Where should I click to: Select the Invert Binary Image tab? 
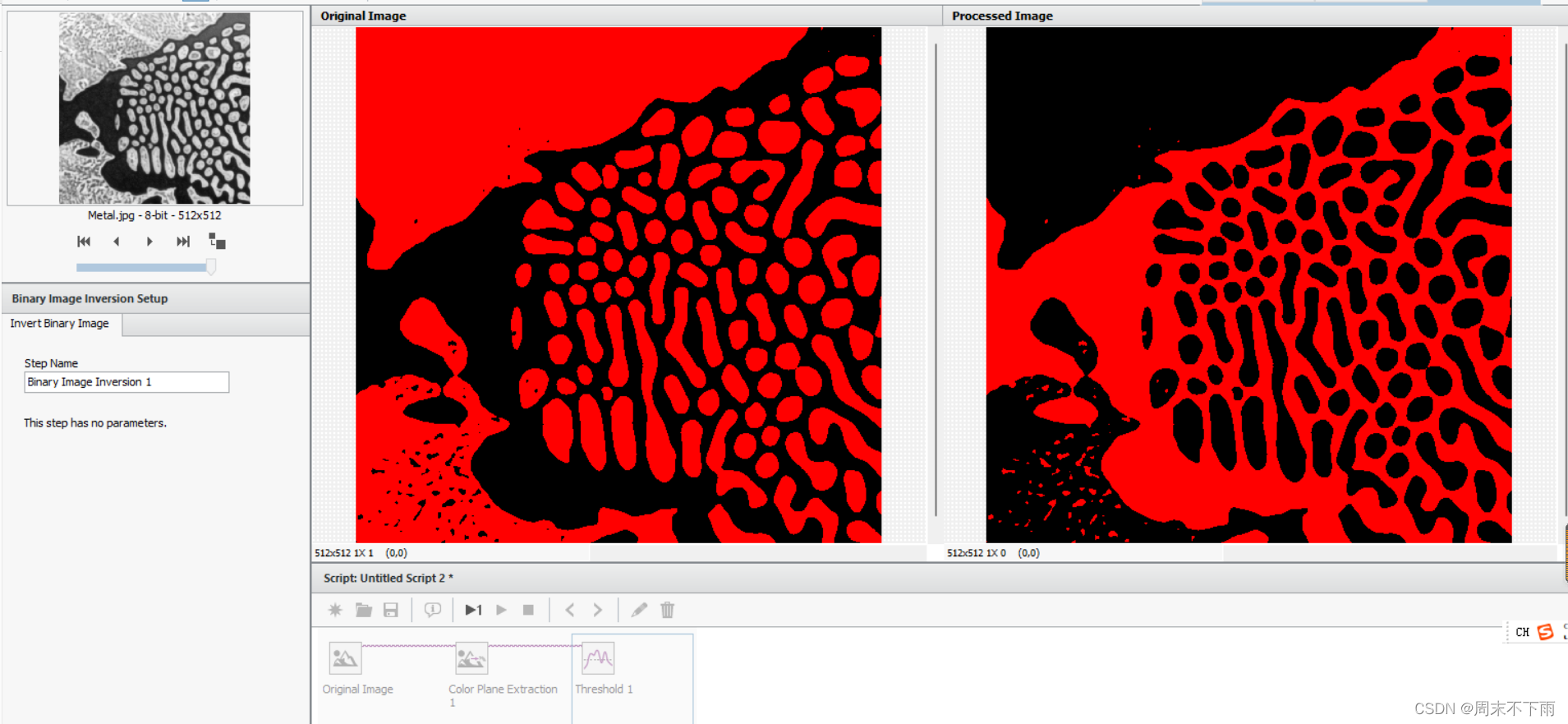60,324
